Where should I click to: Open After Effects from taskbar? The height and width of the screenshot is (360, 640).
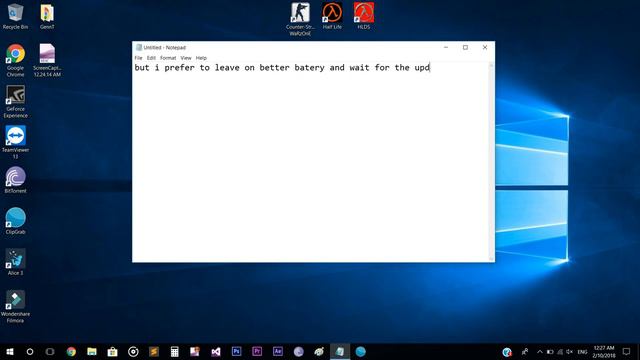click(x=278, y=351)
